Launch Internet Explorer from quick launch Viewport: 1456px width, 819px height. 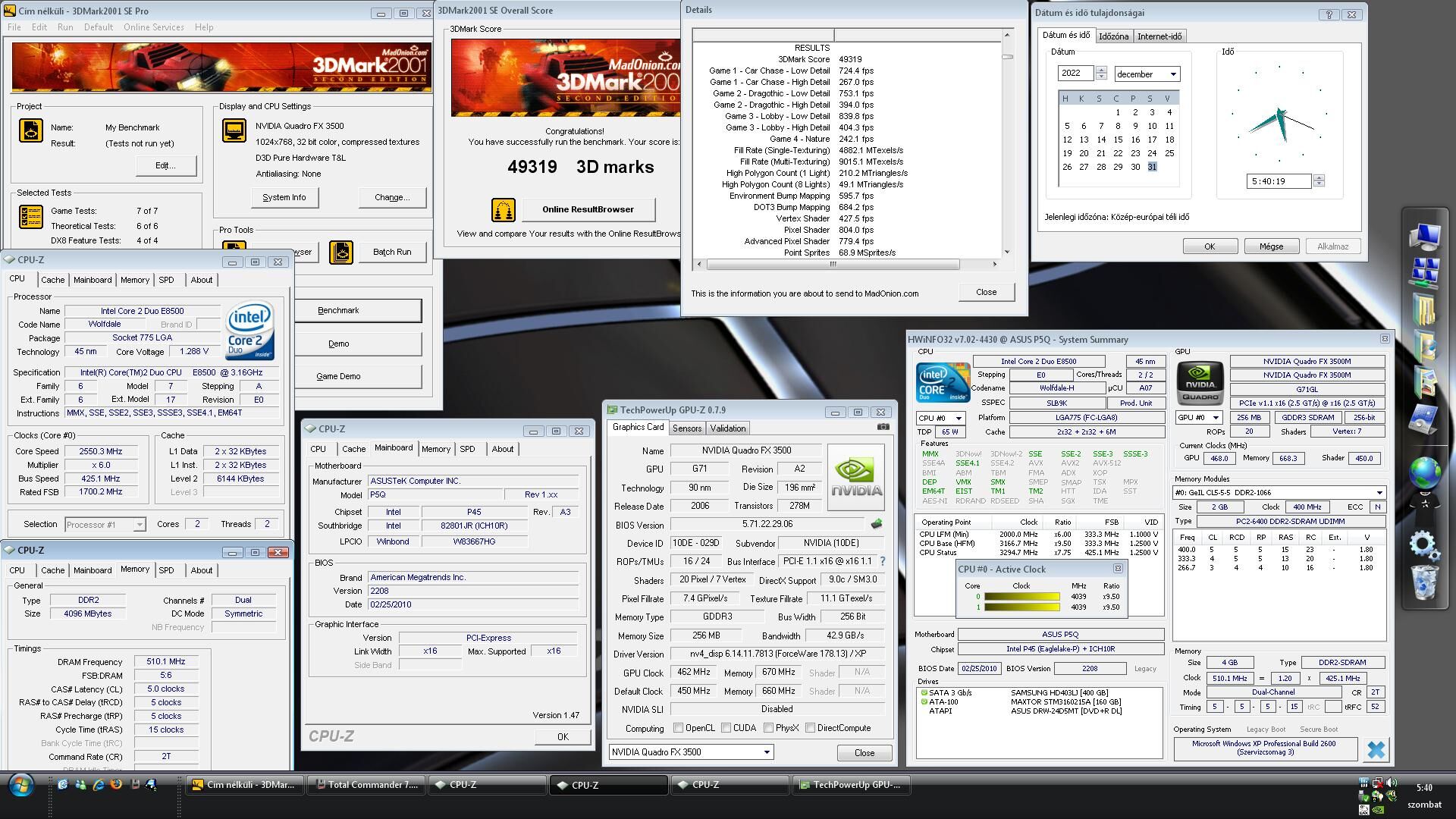[99, 785]
